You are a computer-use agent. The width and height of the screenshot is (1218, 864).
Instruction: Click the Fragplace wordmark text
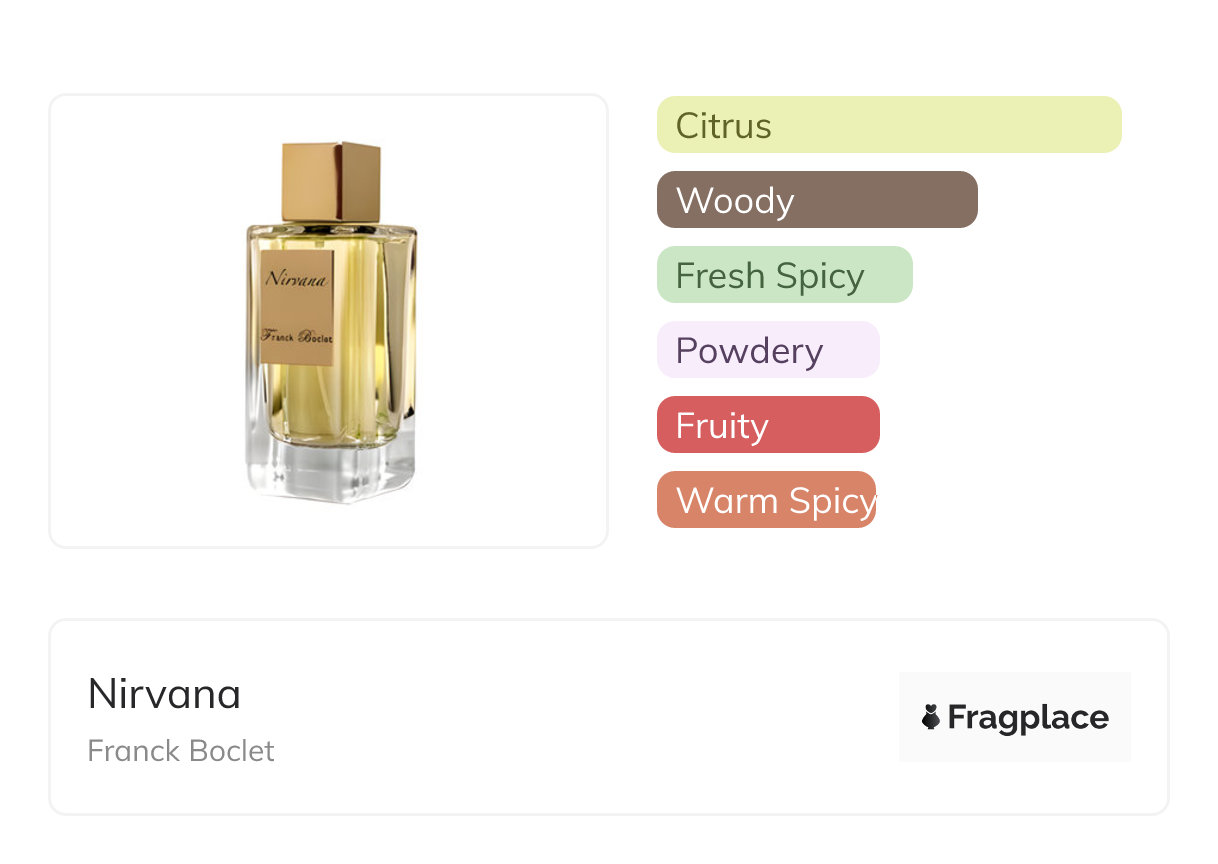point(1028,718)
